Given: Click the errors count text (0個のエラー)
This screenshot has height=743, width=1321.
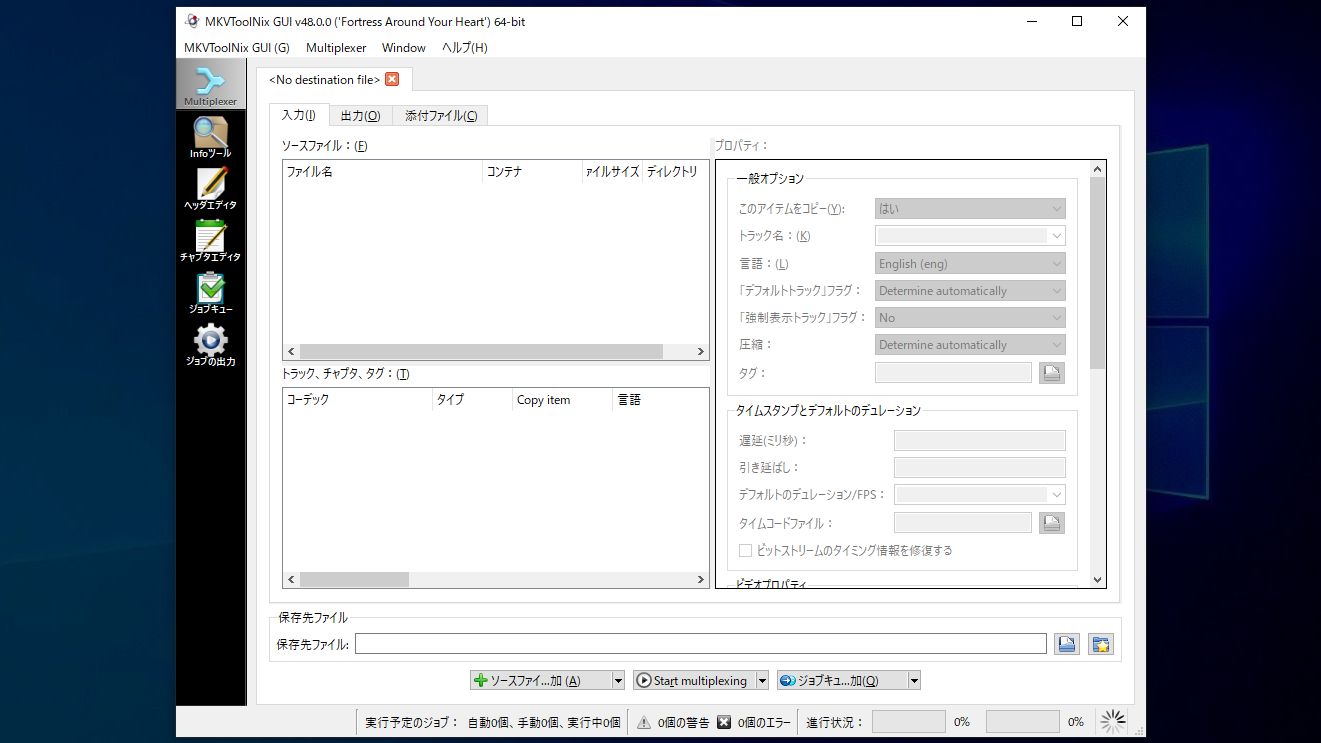Looking at the screenshot, I should pos(766,722).
